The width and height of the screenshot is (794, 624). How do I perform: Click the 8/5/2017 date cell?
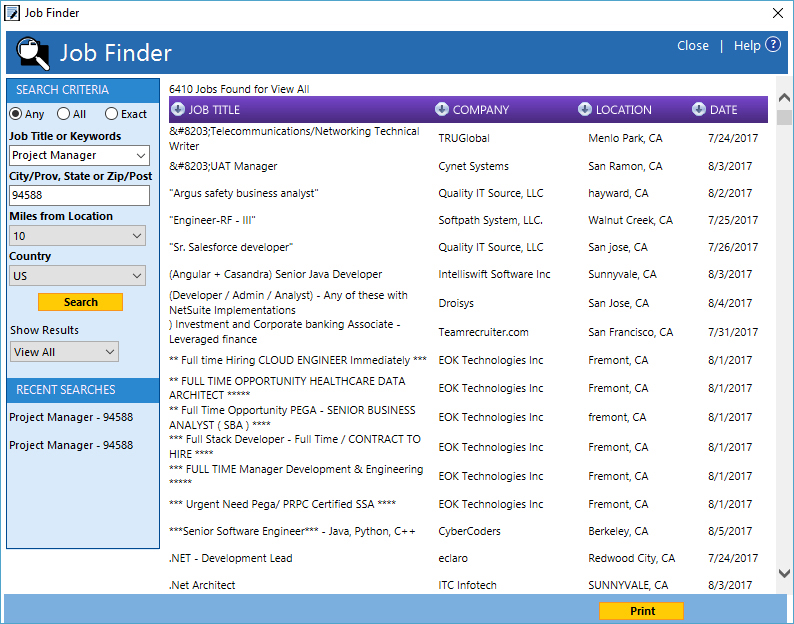[x=730, y=531]
